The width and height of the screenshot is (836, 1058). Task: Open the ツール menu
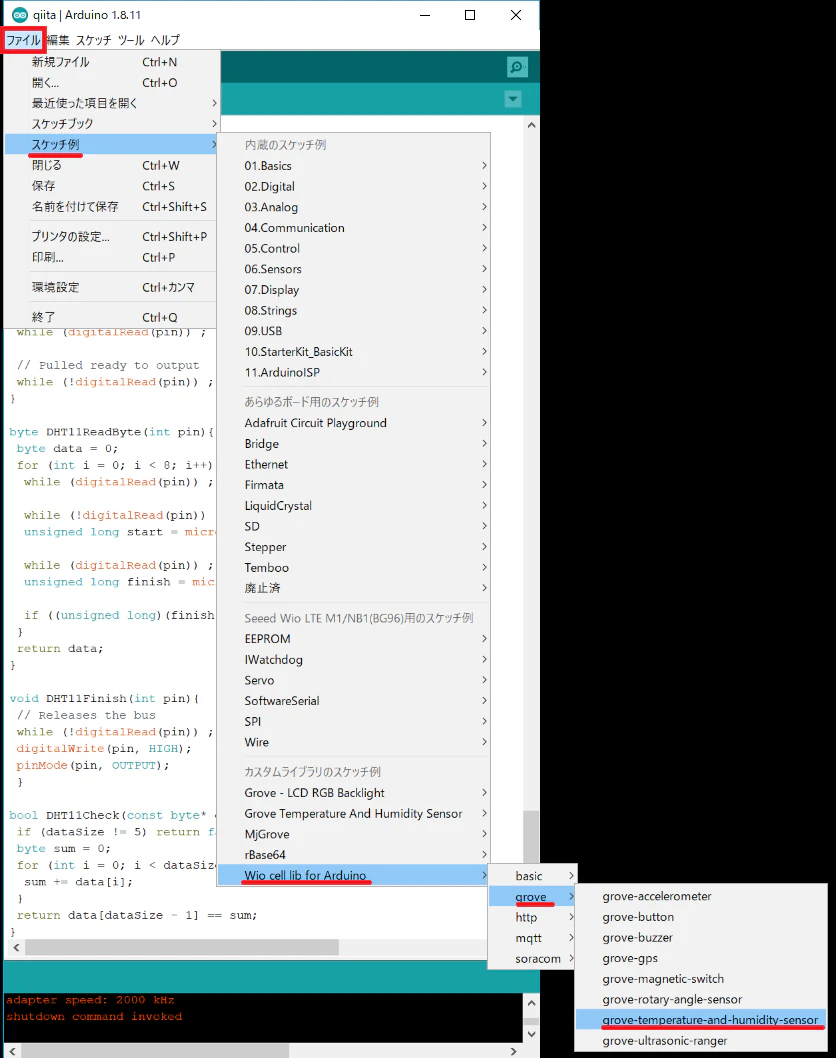(x=131, y=40)
